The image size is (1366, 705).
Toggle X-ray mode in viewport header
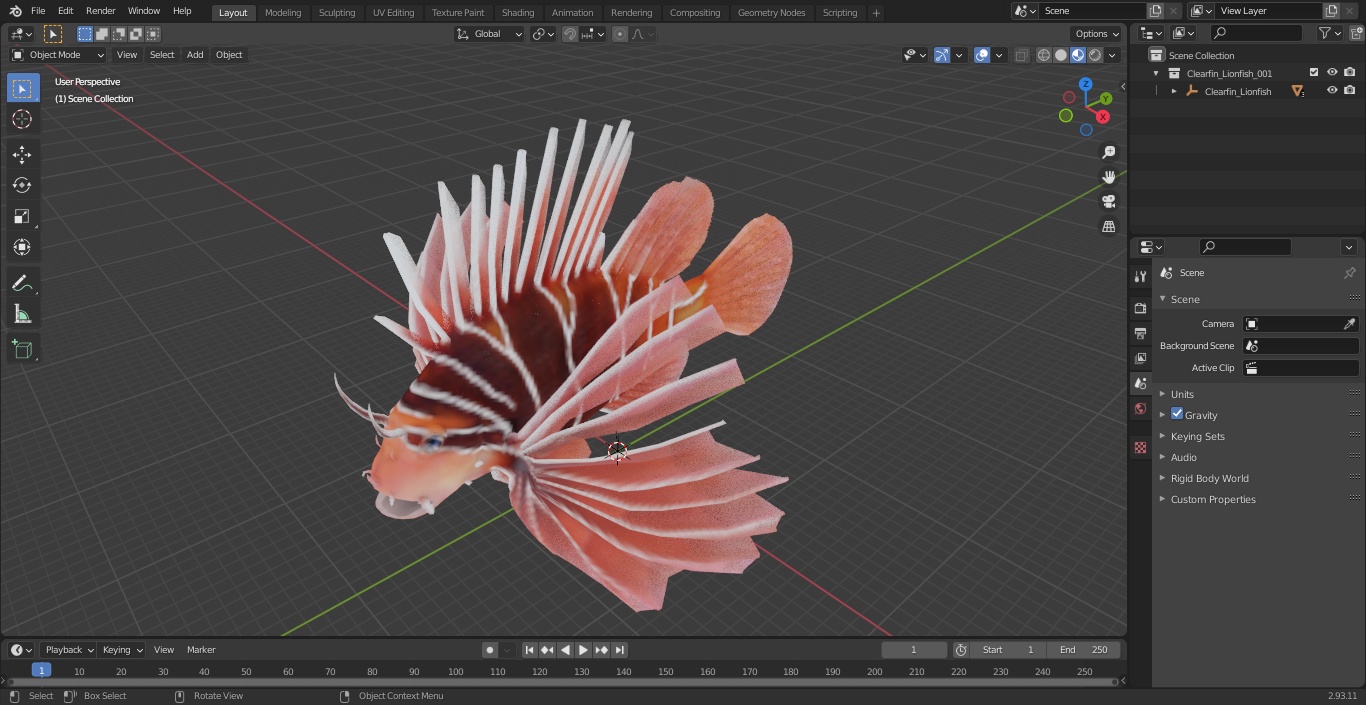(1021, 55)
